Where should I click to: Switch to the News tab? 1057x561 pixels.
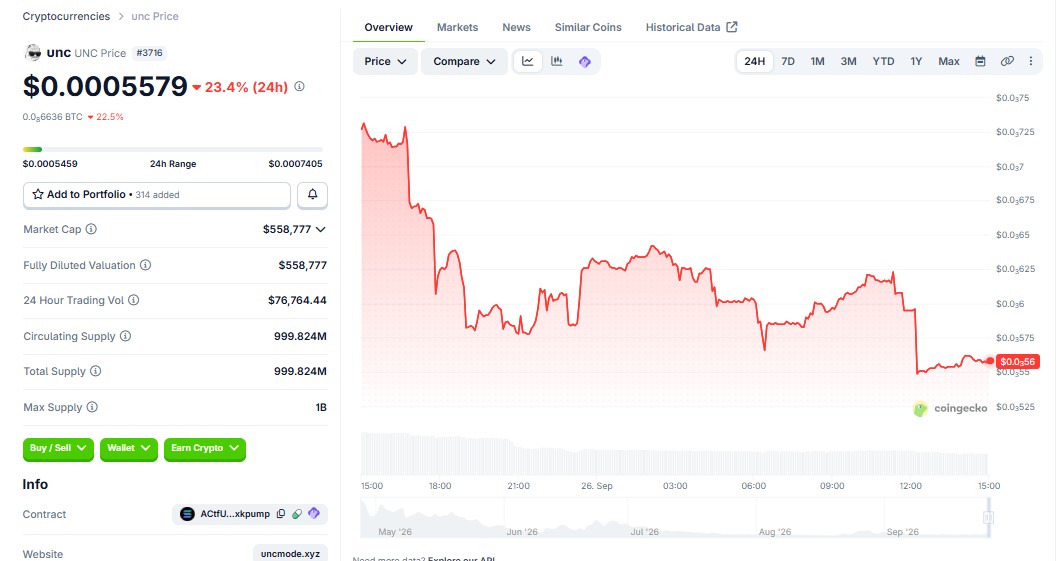(516, 28)
